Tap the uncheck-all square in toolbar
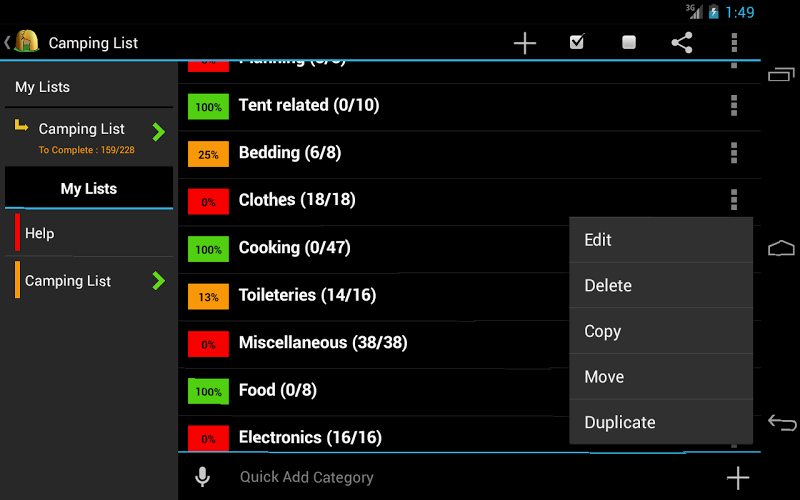 629,42
